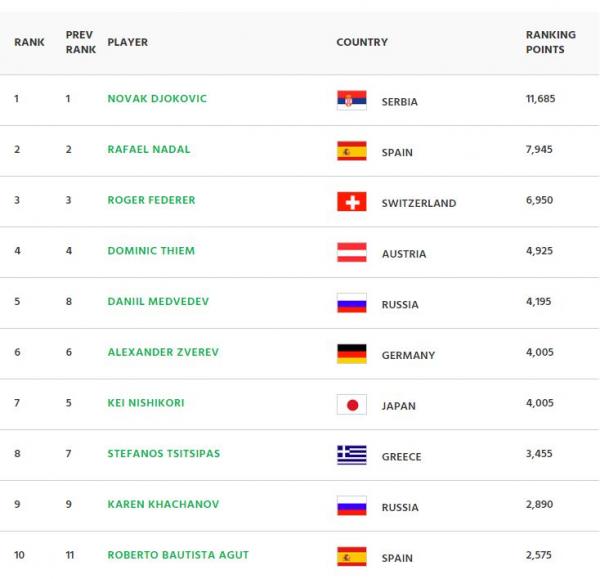Click the Germany flag icon
Screen dimensions: 600x579
click(351, 353)
